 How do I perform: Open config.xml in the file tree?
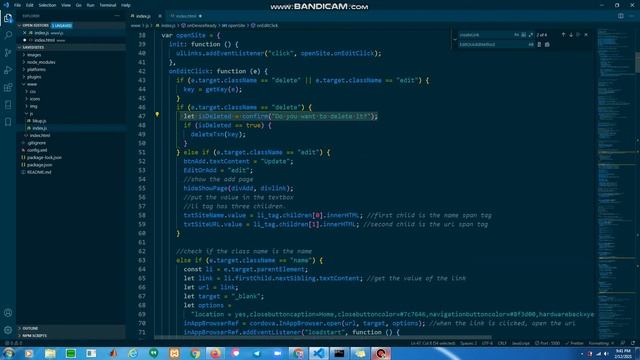tap(37, 150)
